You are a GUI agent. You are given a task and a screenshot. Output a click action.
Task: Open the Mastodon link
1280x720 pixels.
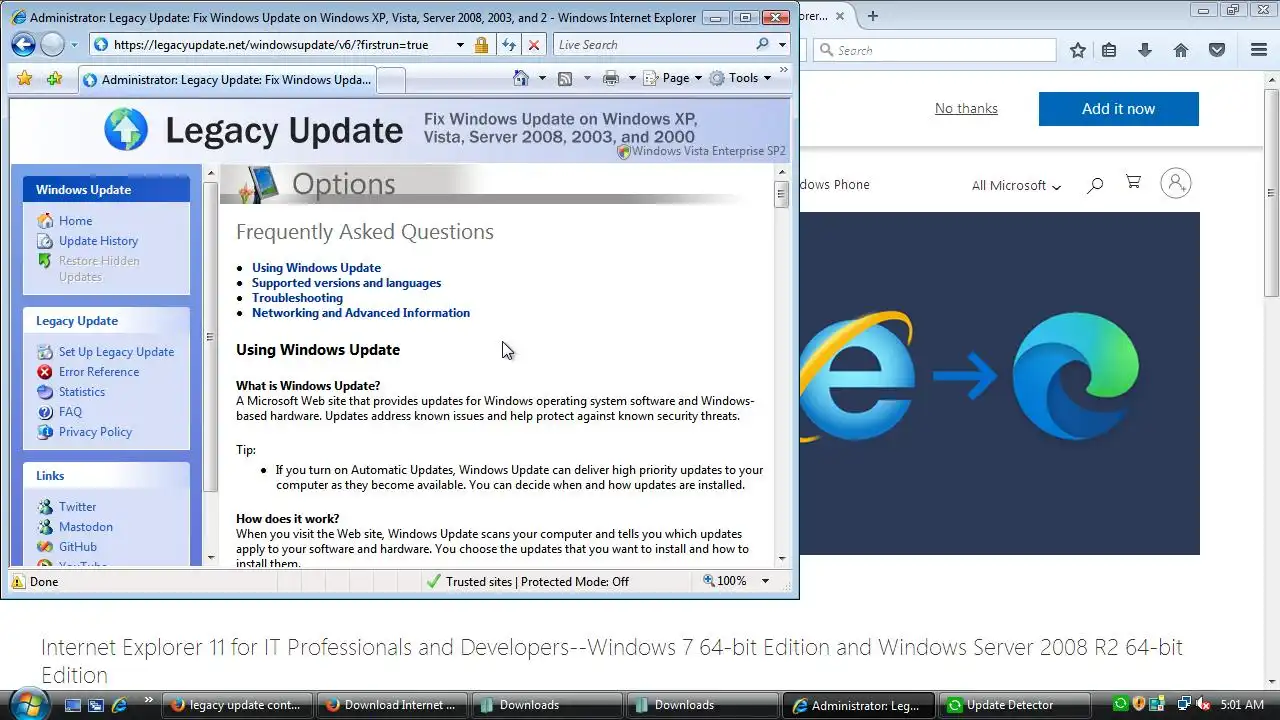tap(85, 527)
